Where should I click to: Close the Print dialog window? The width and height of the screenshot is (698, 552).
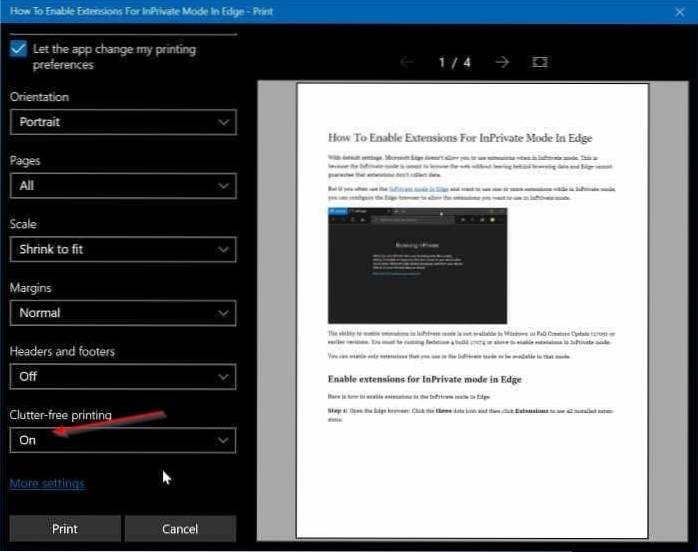tap(681, 11)
